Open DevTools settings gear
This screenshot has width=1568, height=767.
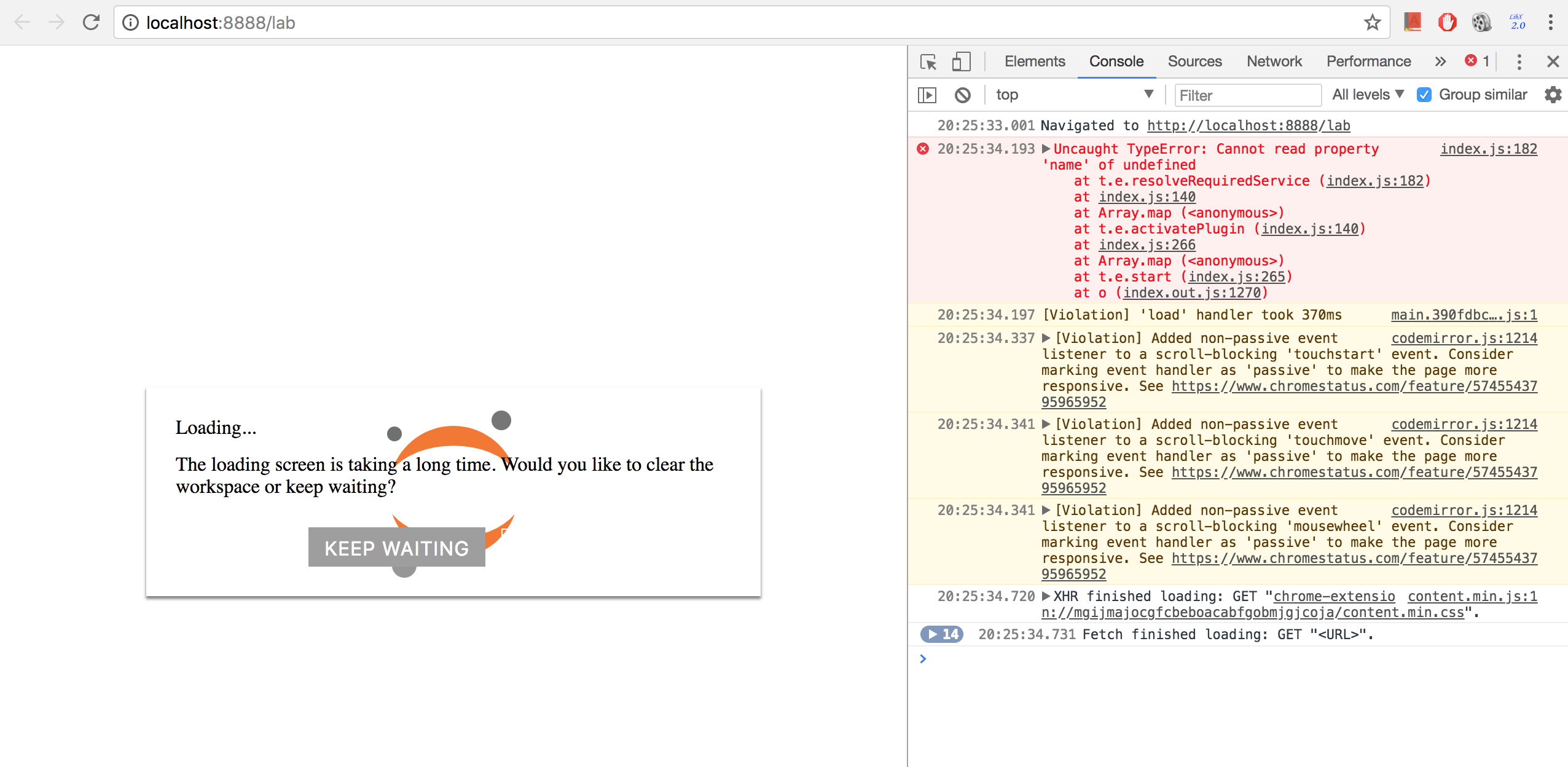[1553, 95]
